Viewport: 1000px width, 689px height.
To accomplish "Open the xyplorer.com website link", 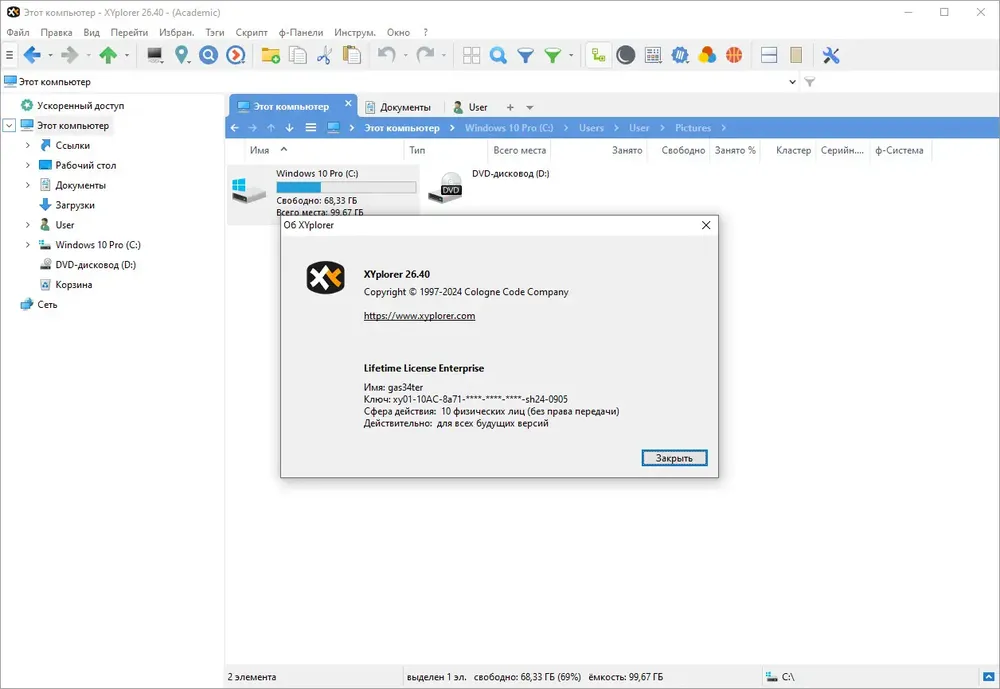I will [419, 316].
